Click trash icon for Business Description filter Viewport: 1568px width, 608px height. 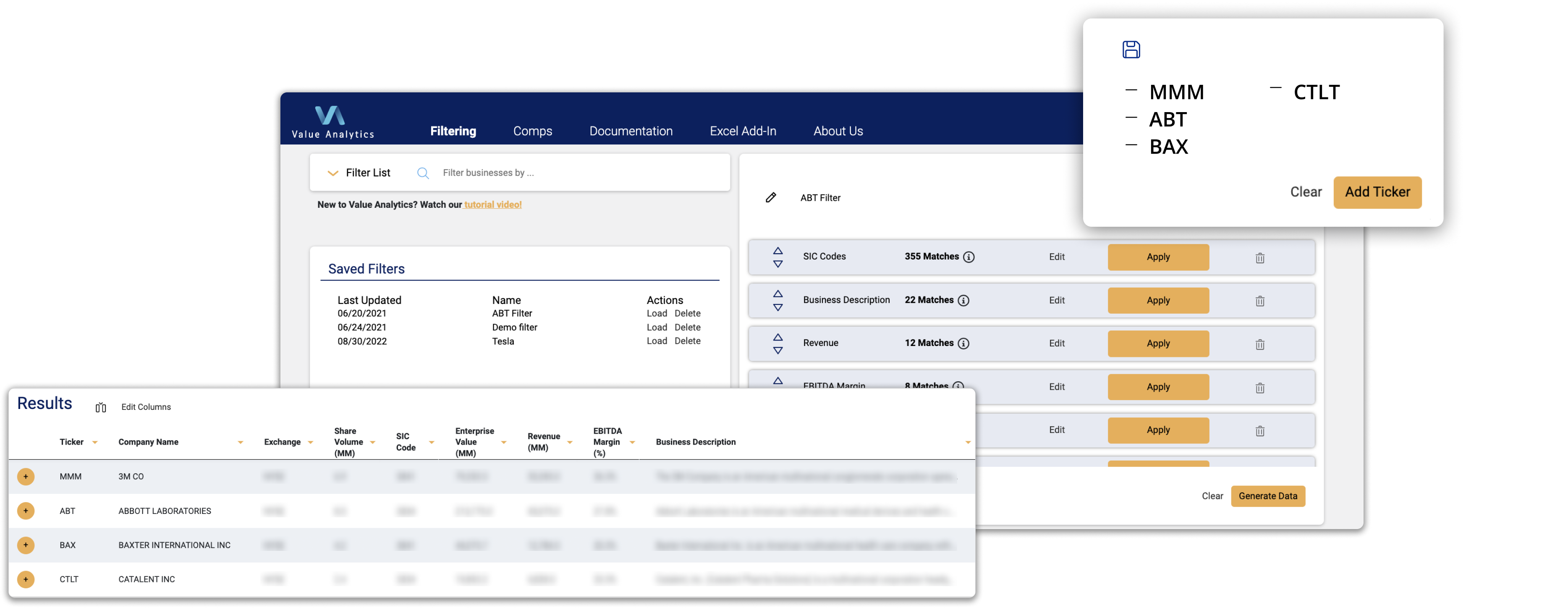coord(1260,301)
